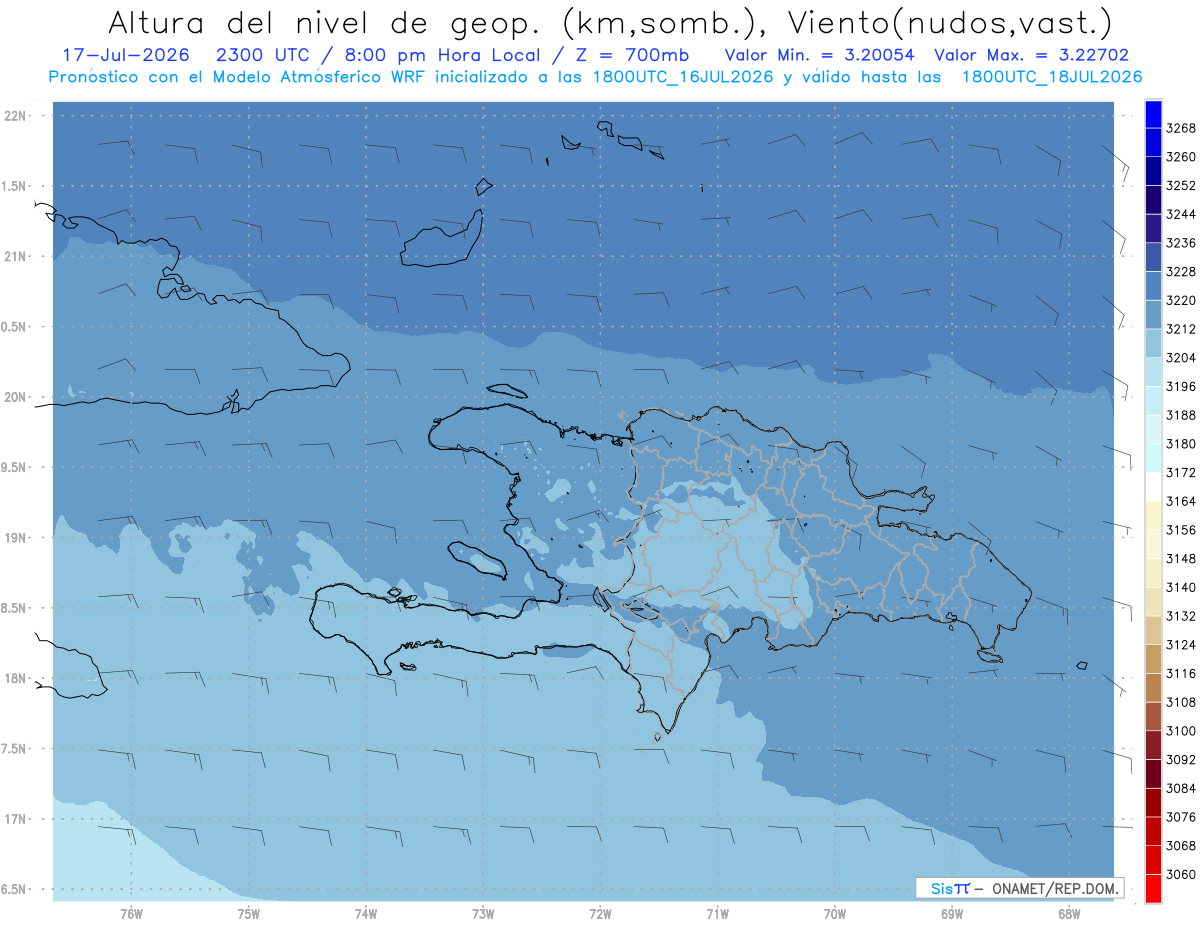The height and width of the screenshot is (927, 1200).
Task: Click the '3196' colorbar value
Action: tap(1181, 386)
